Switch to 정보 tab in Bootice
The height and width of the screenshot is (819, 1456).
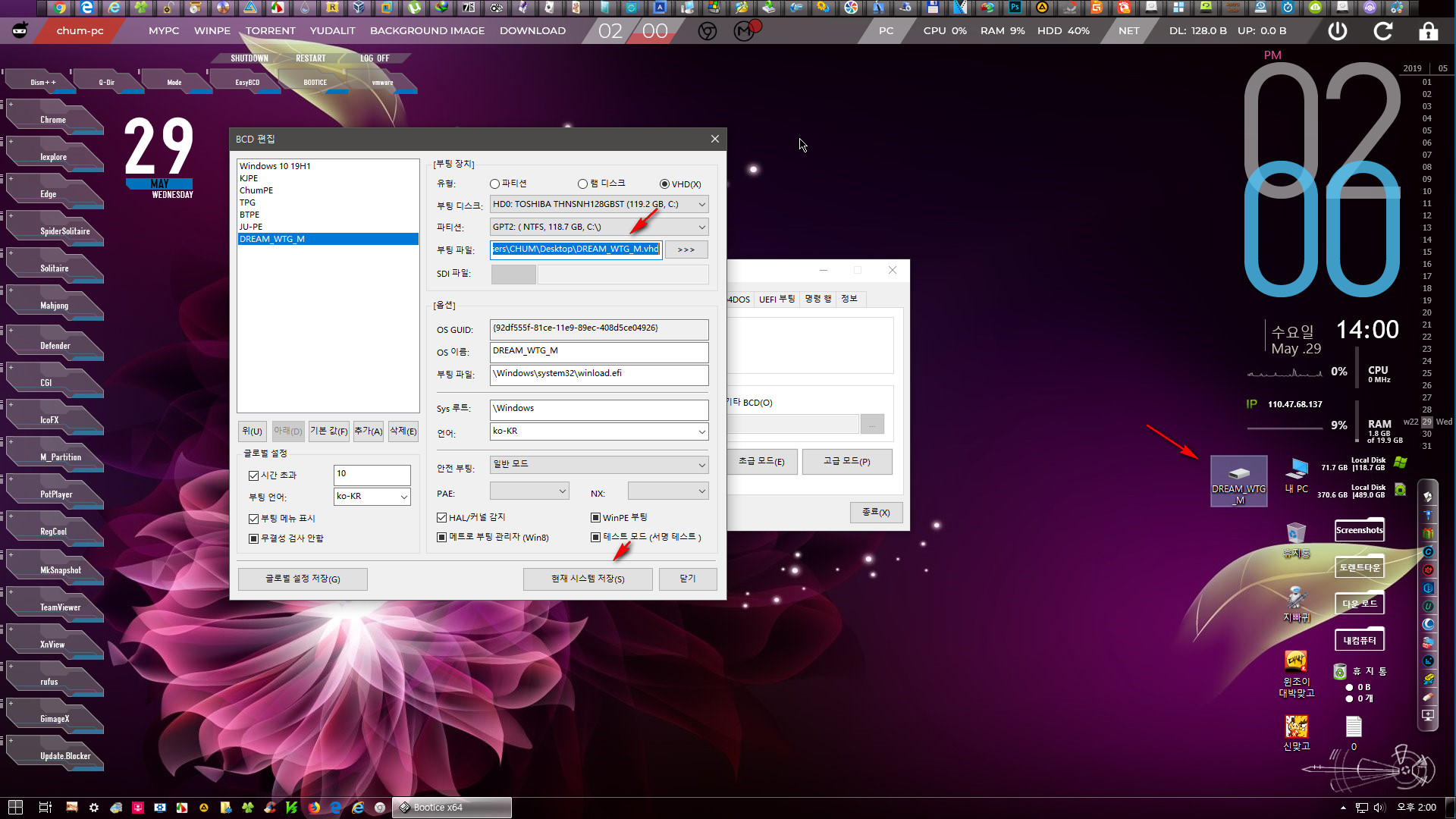click(x=849, y=299)
